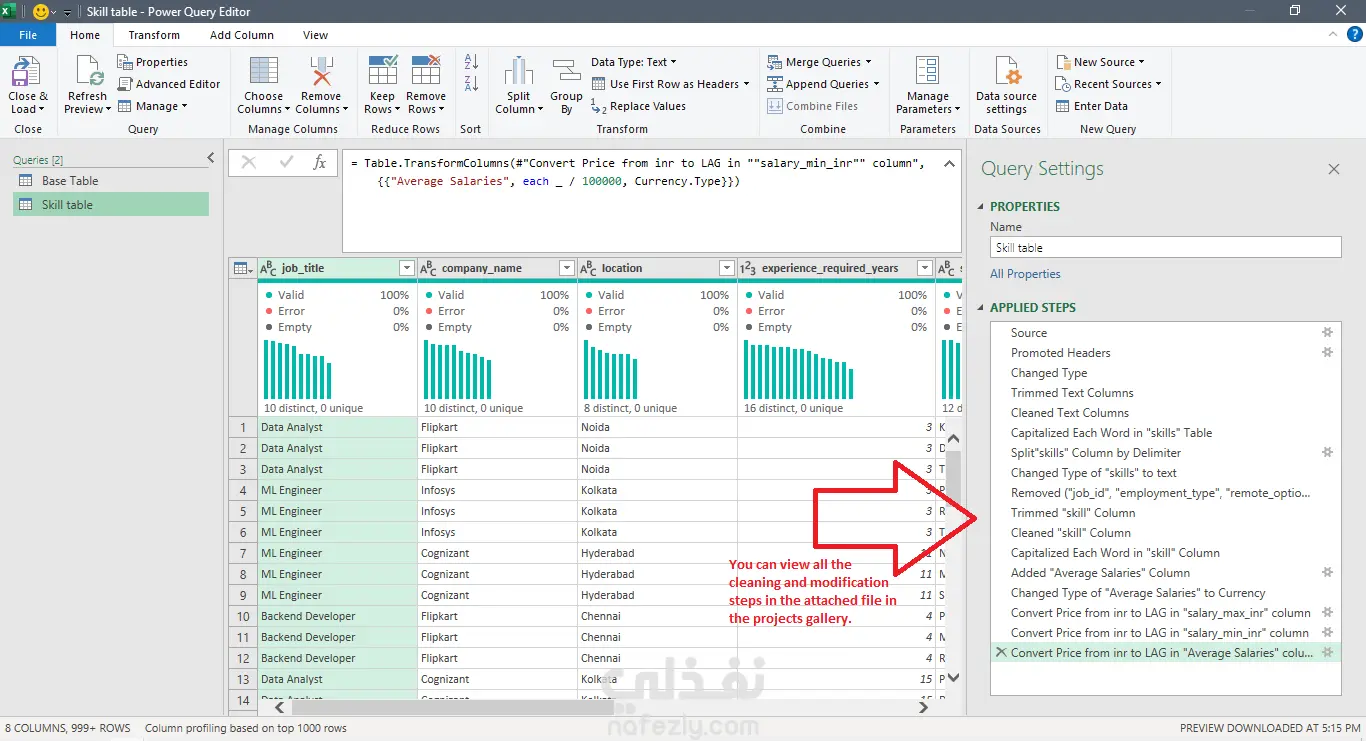Expand the Append Queries dropdown
Screen dimensions: 1366x741
click(x=876, y=84)
